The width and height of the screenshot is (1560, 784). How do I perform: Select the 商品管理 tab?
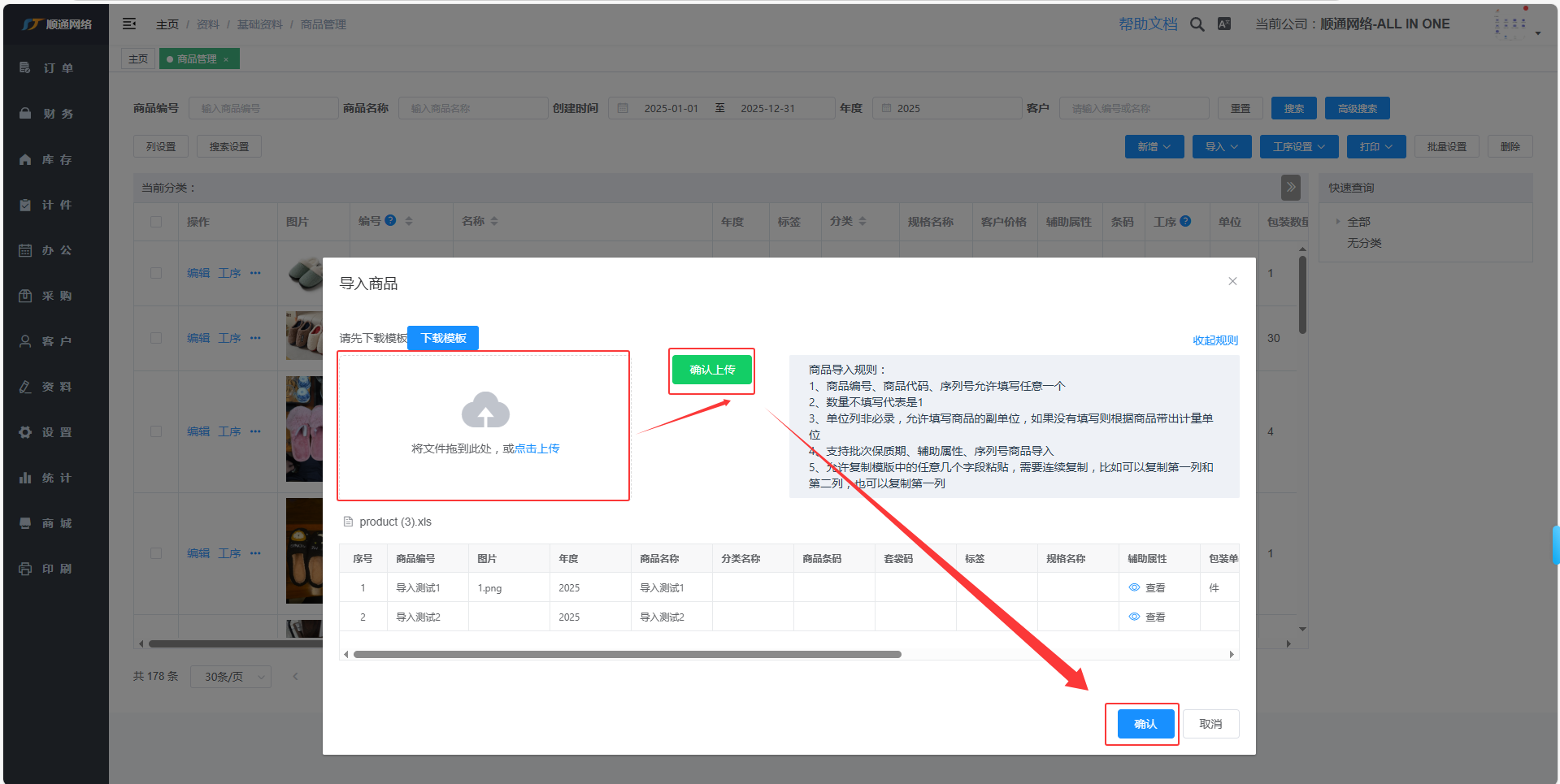(196, 59)
